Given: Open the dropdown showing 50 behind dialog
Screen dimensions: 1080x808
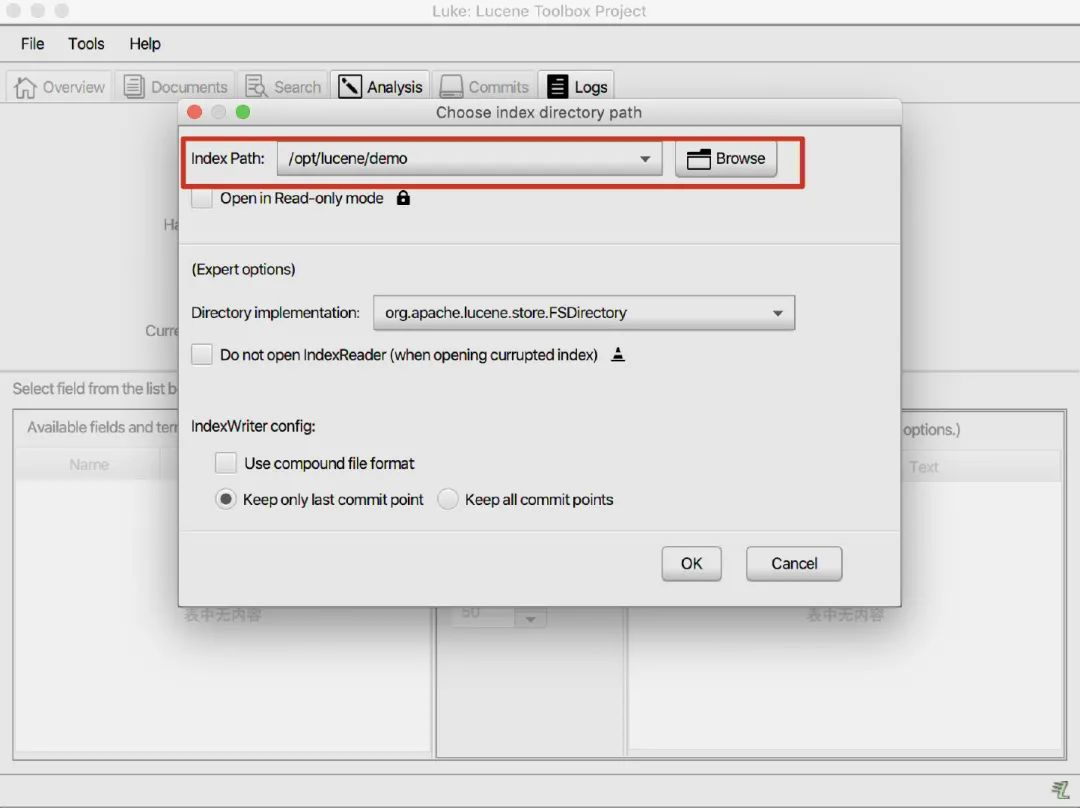Looking at the screenshot, I should tap(530, 618).
